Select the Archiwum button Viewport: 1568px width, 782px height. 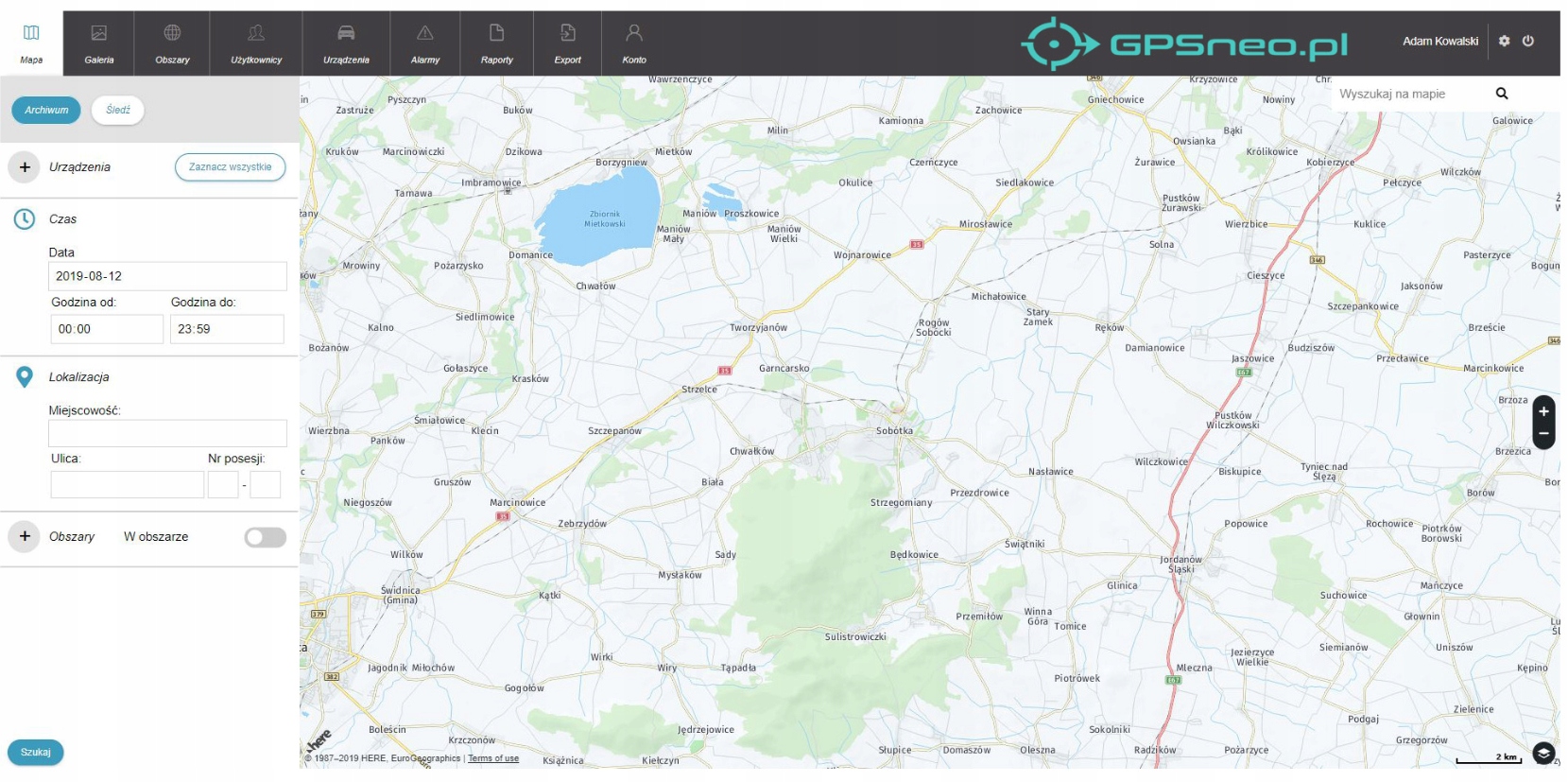tap(46, 111)
